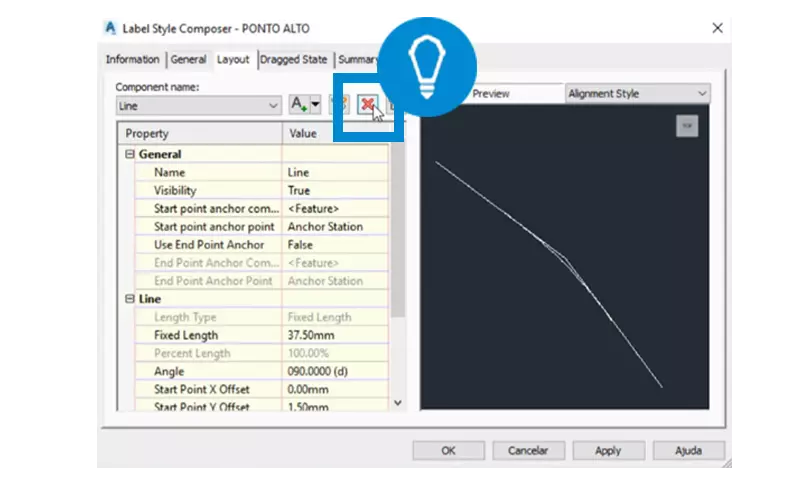Image resolution: width=795 pixels, height=485 pixels.
Task: Click the 'Start Point X Offset' property label
Action: (202, 389)
